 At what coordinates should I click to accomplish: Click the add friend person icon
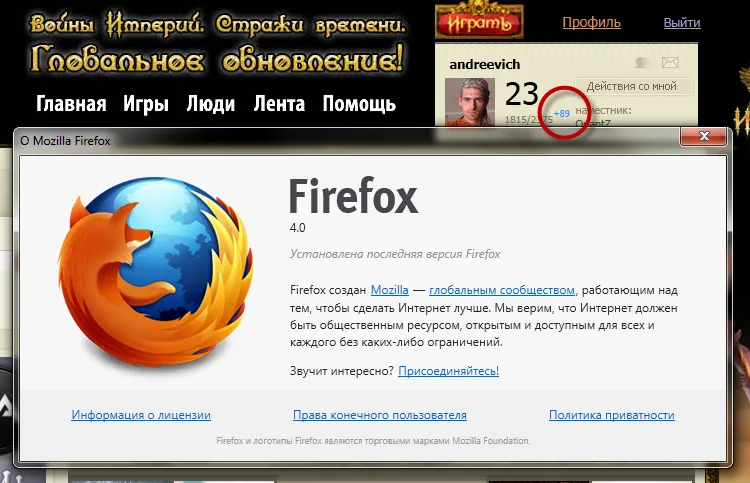click(641, 62)
